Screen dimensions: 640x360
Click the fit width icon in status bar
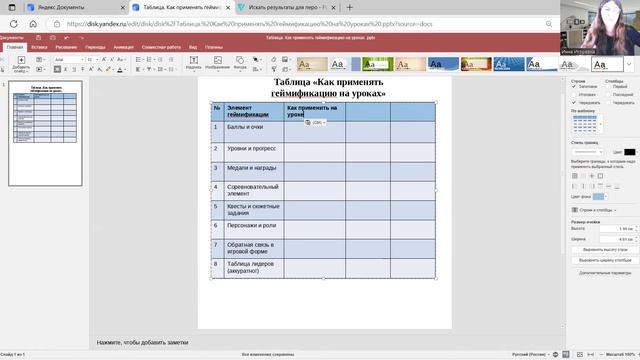(591, 354)
